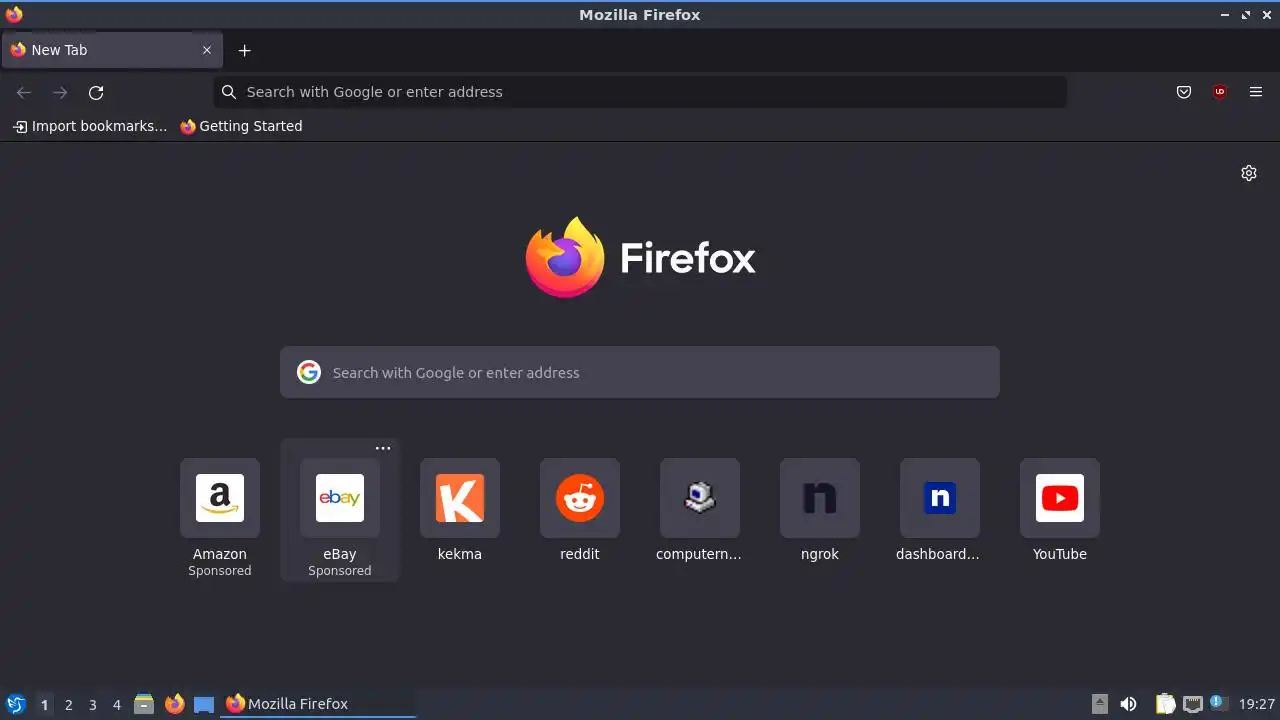
Task: Open the Firefox application hamburger menu
Action: [1256, 92]
